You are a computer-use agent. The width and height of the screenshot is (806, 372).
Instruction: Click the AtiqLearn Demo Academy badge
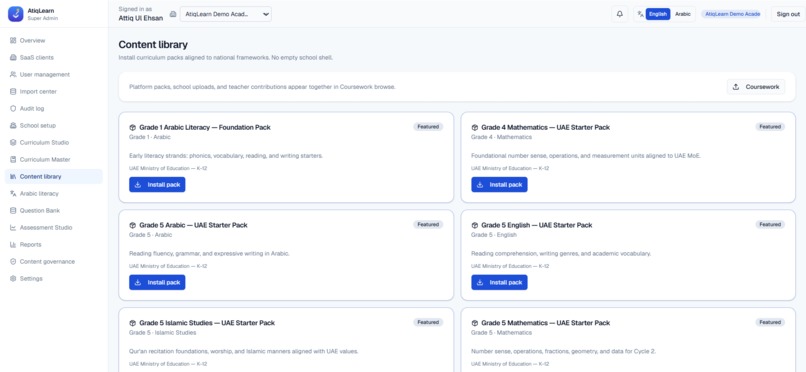coord(732,14)
